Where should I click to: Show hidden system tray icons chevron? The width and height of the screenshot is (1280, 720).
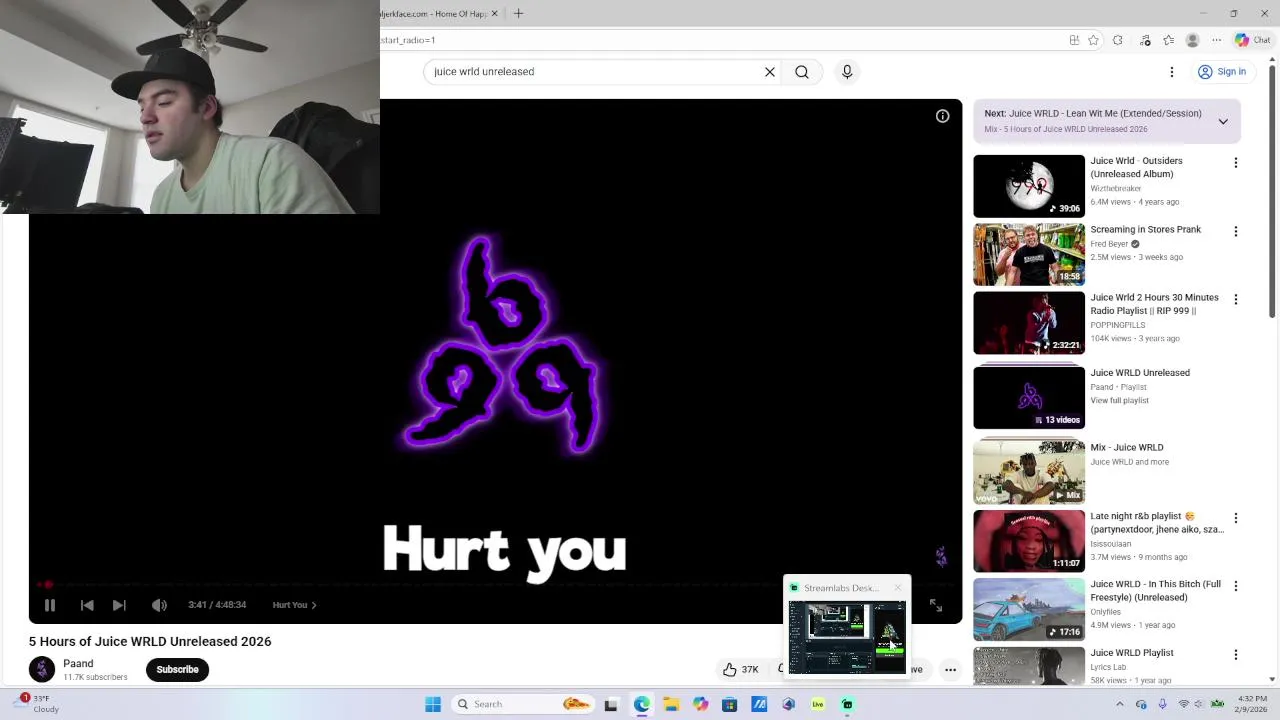click(x=1119, y=704)
